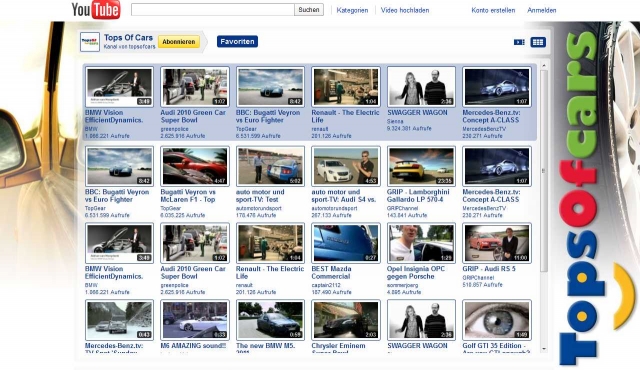Click uploader name 'Sienna'
This screenshot has height=370, width=640.
[x=395, y=121]
